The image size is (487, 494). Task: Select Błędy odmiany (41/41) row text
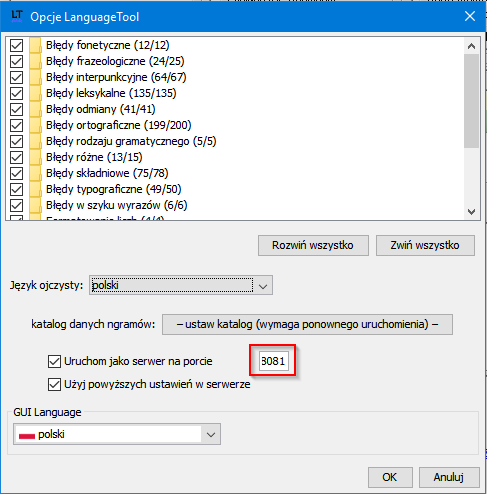tap(101, 109)
